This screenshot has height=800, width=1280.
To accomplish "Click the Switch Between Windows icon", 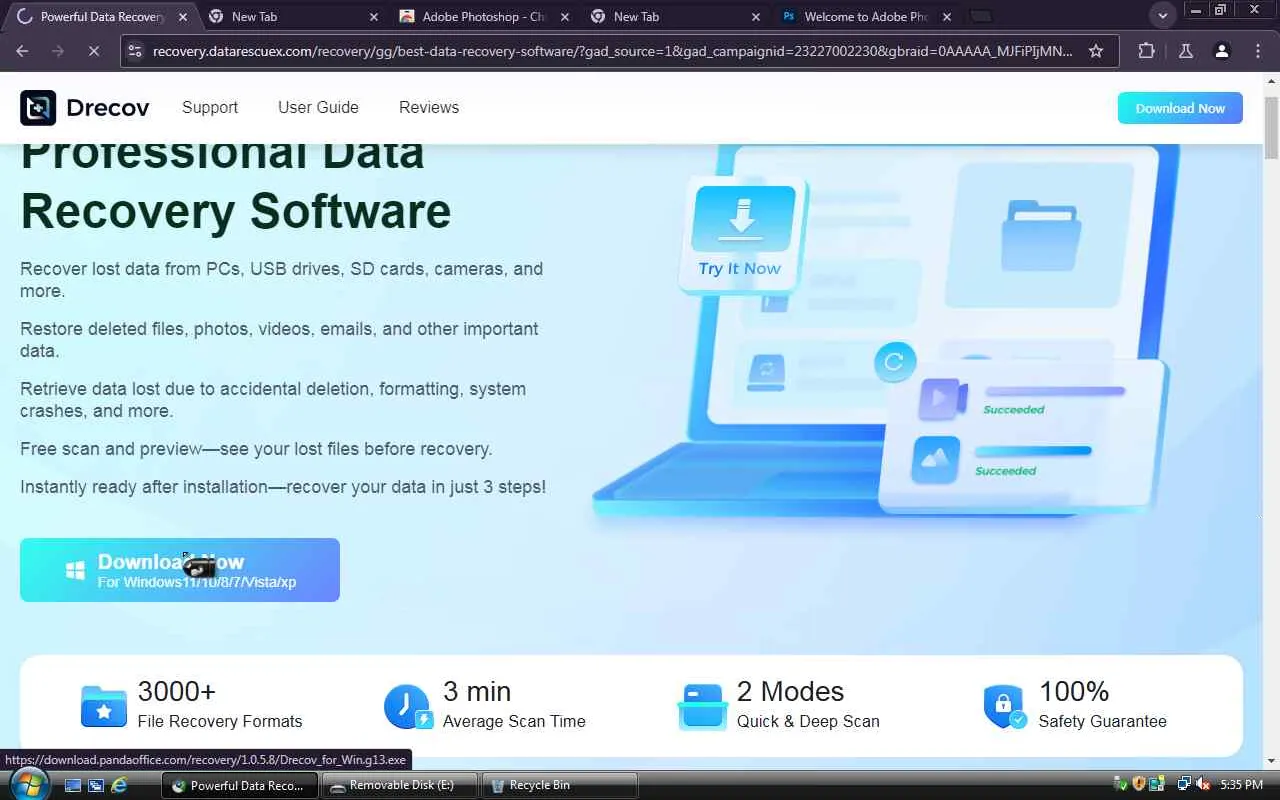I will (x=96, y=786).
